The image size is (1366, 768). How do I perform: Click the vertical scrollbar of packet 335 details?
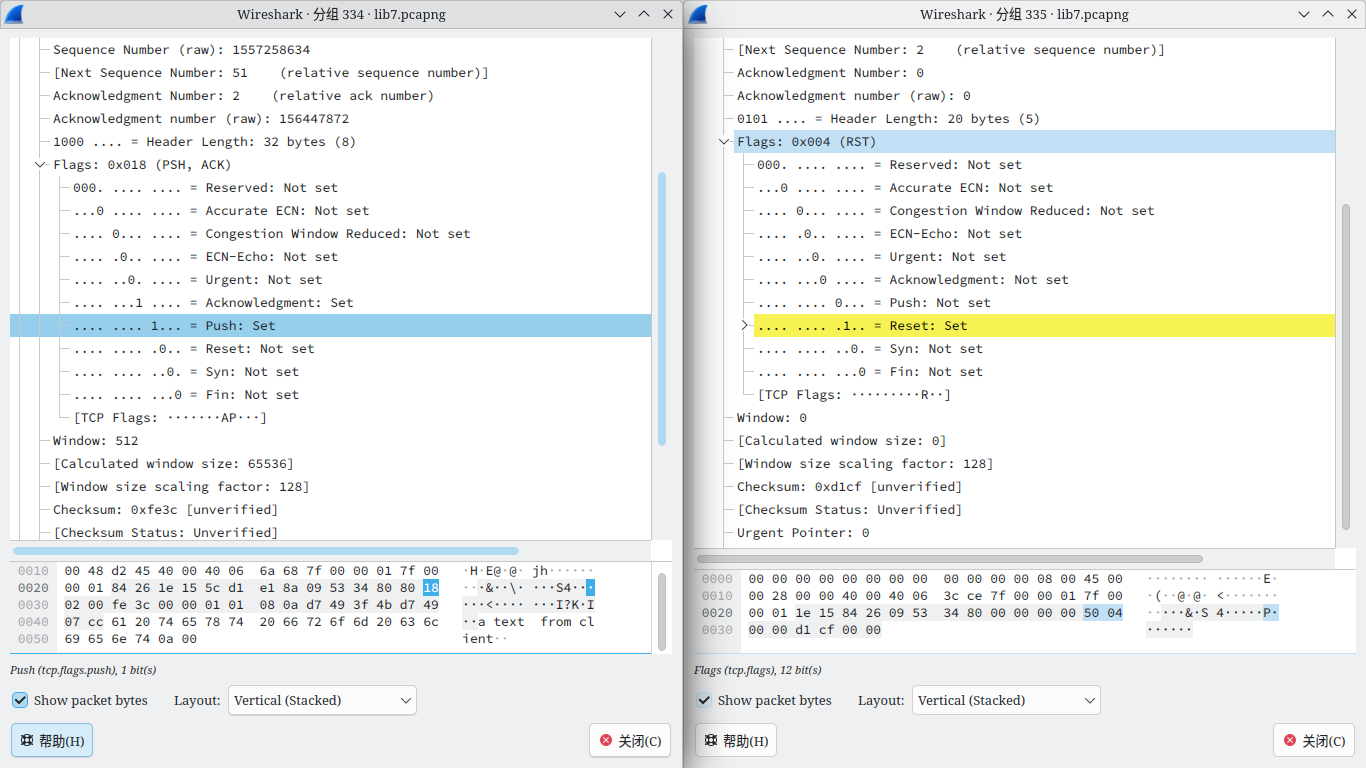coord(1345,365)
